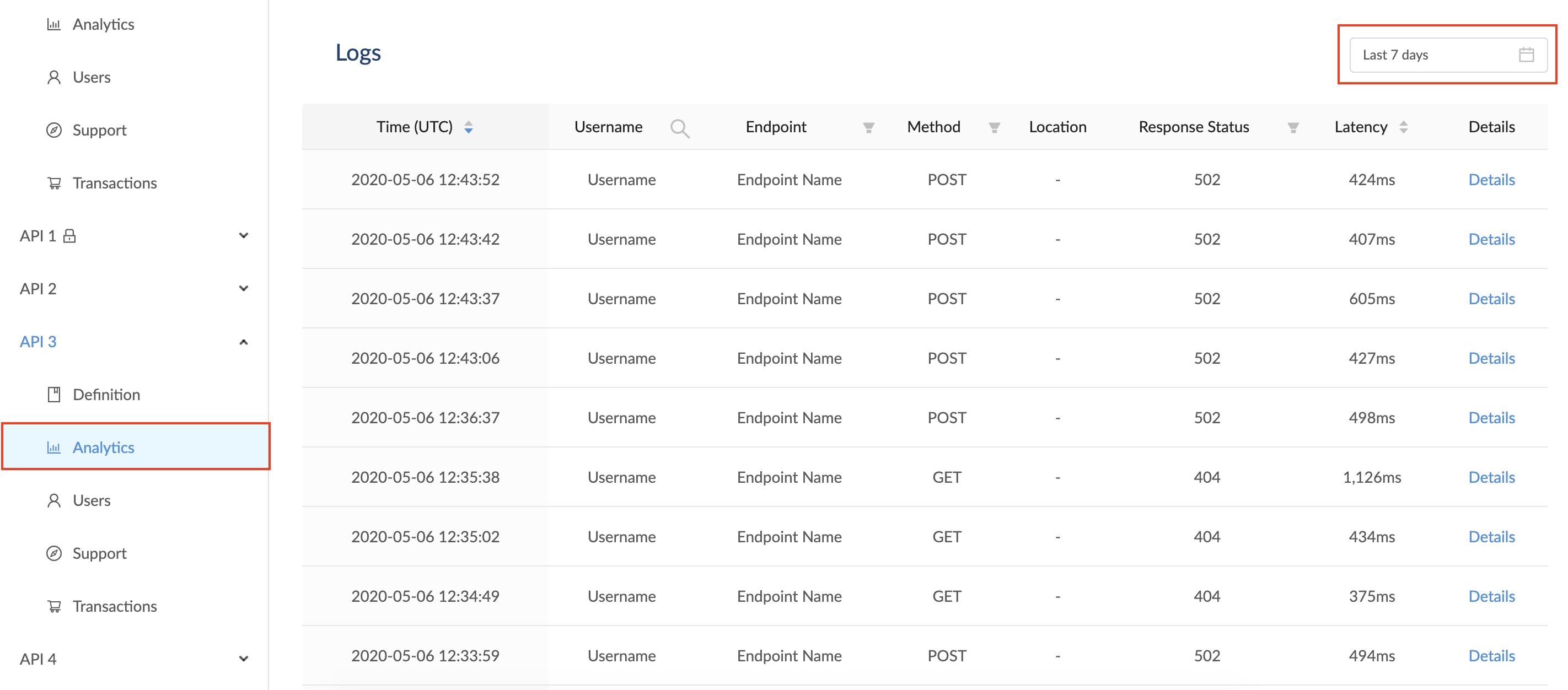Expand the API 2 section
Image resolution: width=1568 pixels, height=690 pixels.
click(x=244, y=289)
